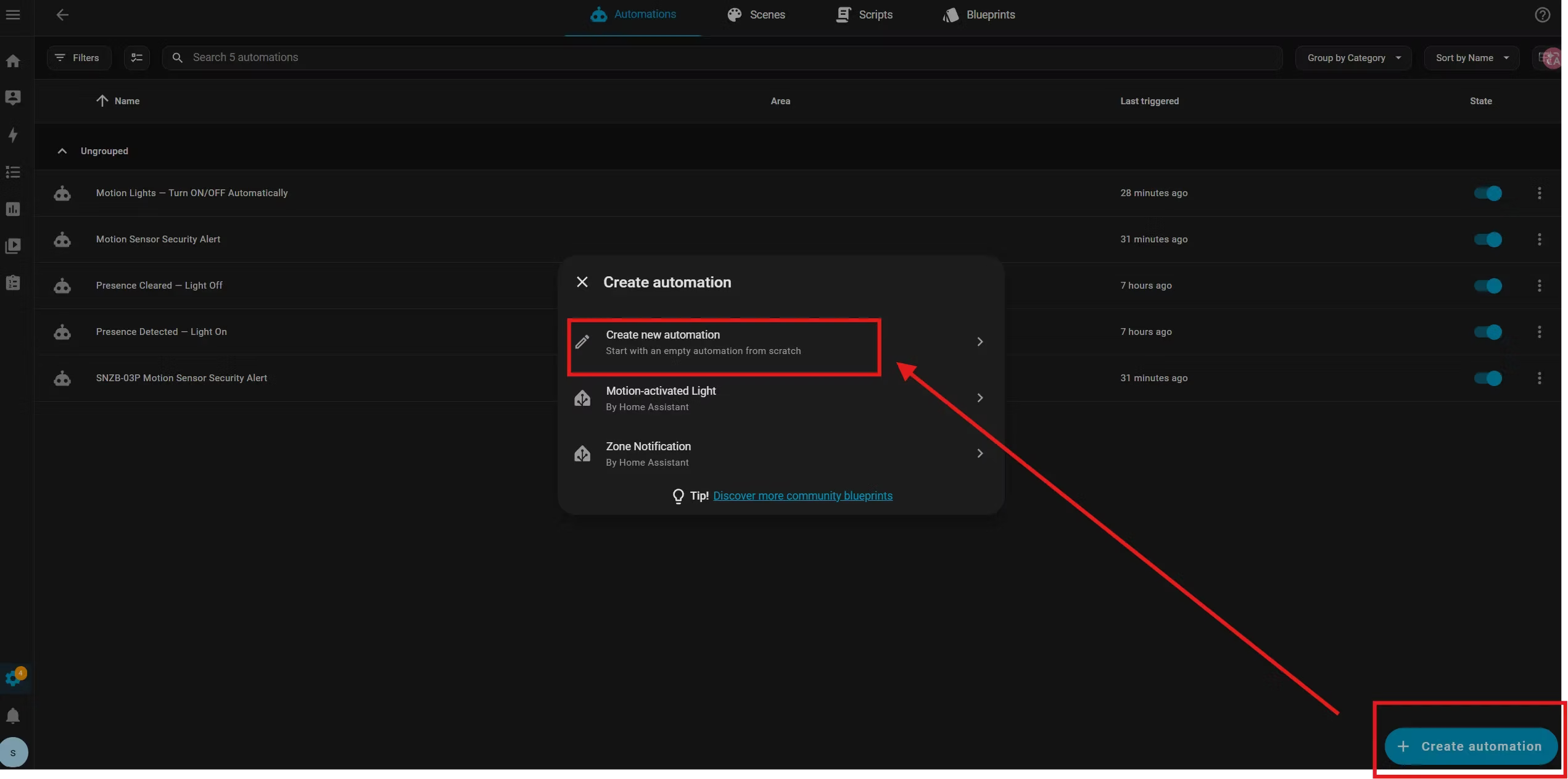Choose Motion-activated Light blueprint

781,398
